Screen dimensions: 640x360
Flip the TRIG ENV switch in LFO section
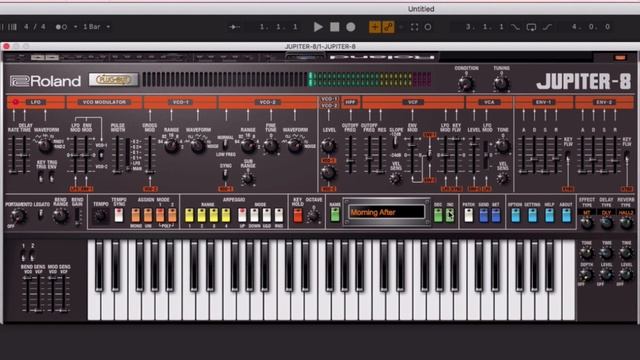pyautogui.click(x=52, y=177)
